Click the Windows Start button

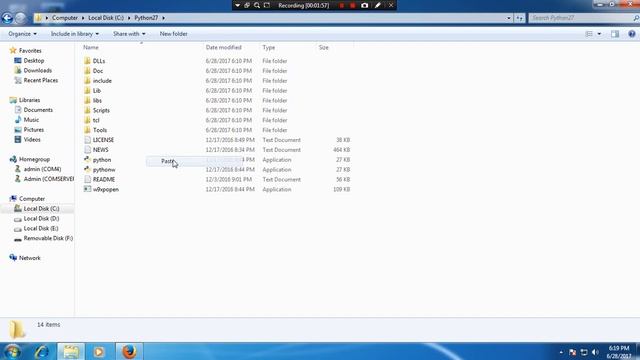point(13,351)
